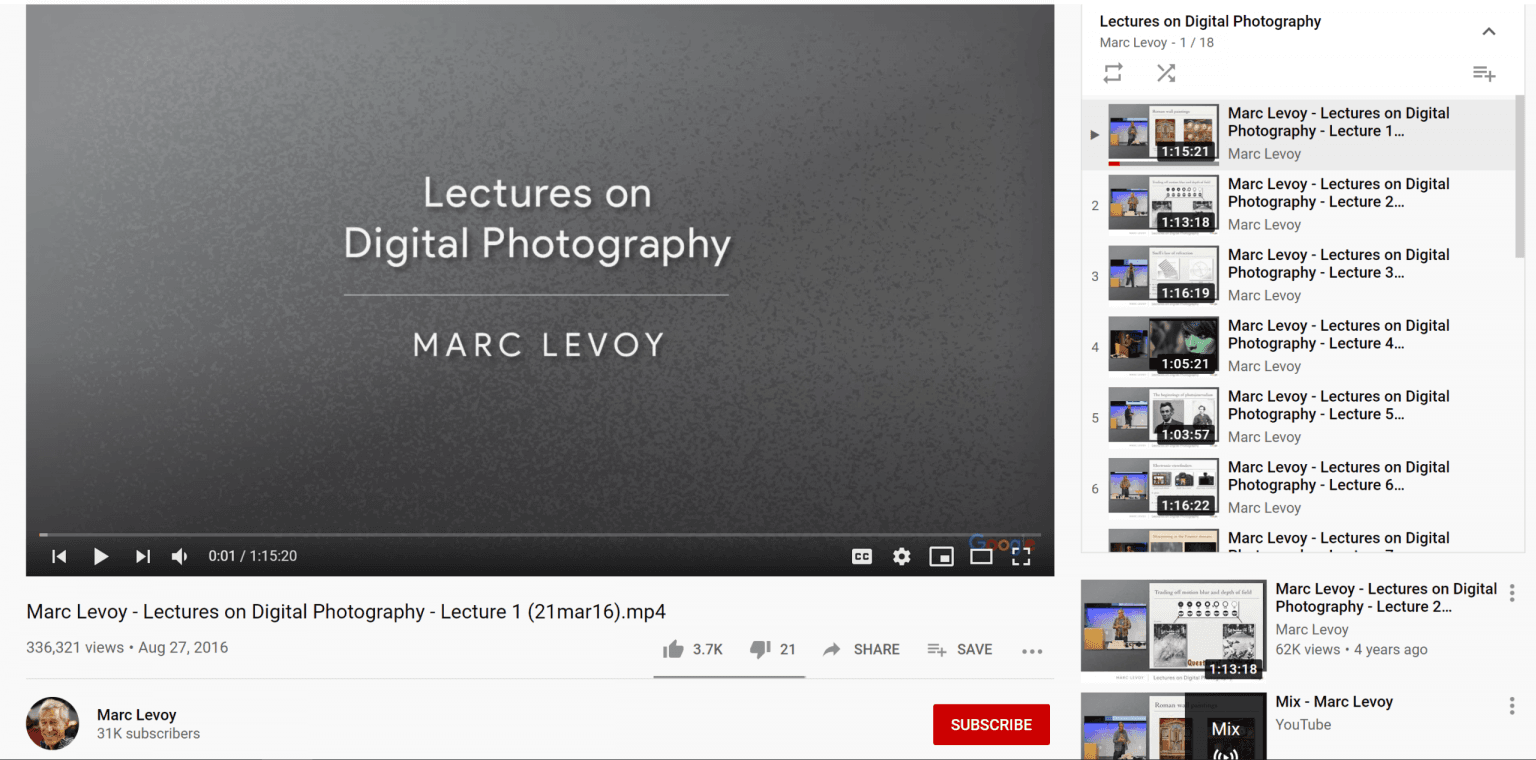Open options menu for Mix - Marc Levoy

click(x=1512, y=706)
